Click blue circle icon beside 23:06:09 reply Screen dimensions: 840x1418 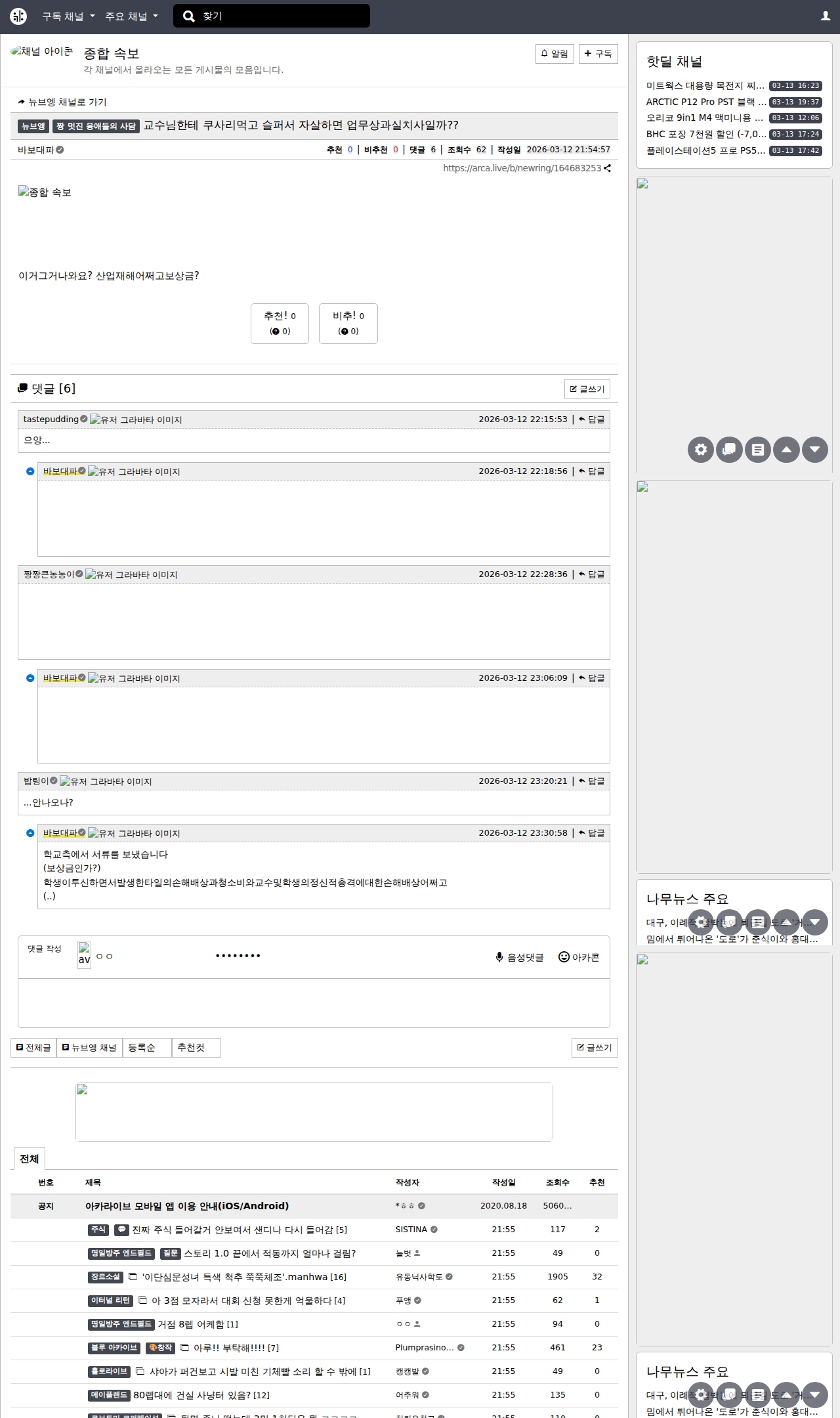pyautogui.click(x=30, y=678)
